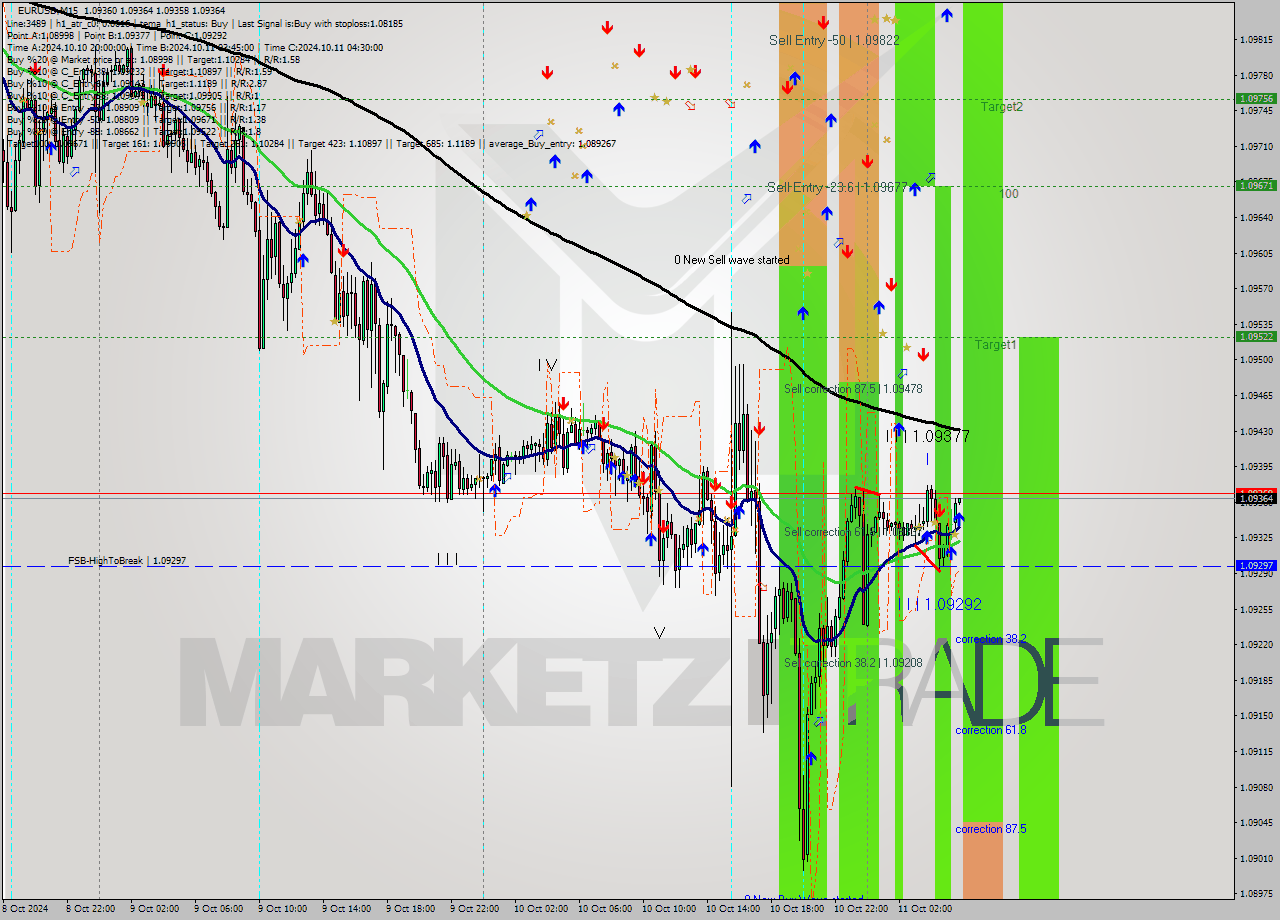Click the '9 Oct 06:00' time axis label
1280x920 pixels.
click(x=218, y=909)
